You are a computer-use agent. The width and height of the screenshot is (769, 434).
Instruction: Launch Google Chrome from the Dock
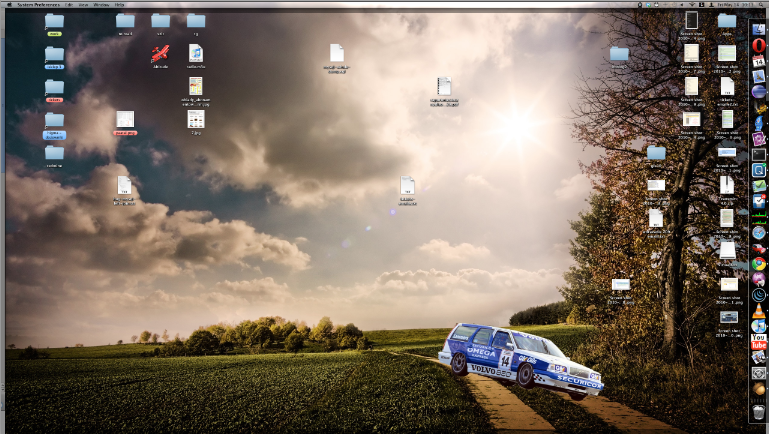click(758, 264)
